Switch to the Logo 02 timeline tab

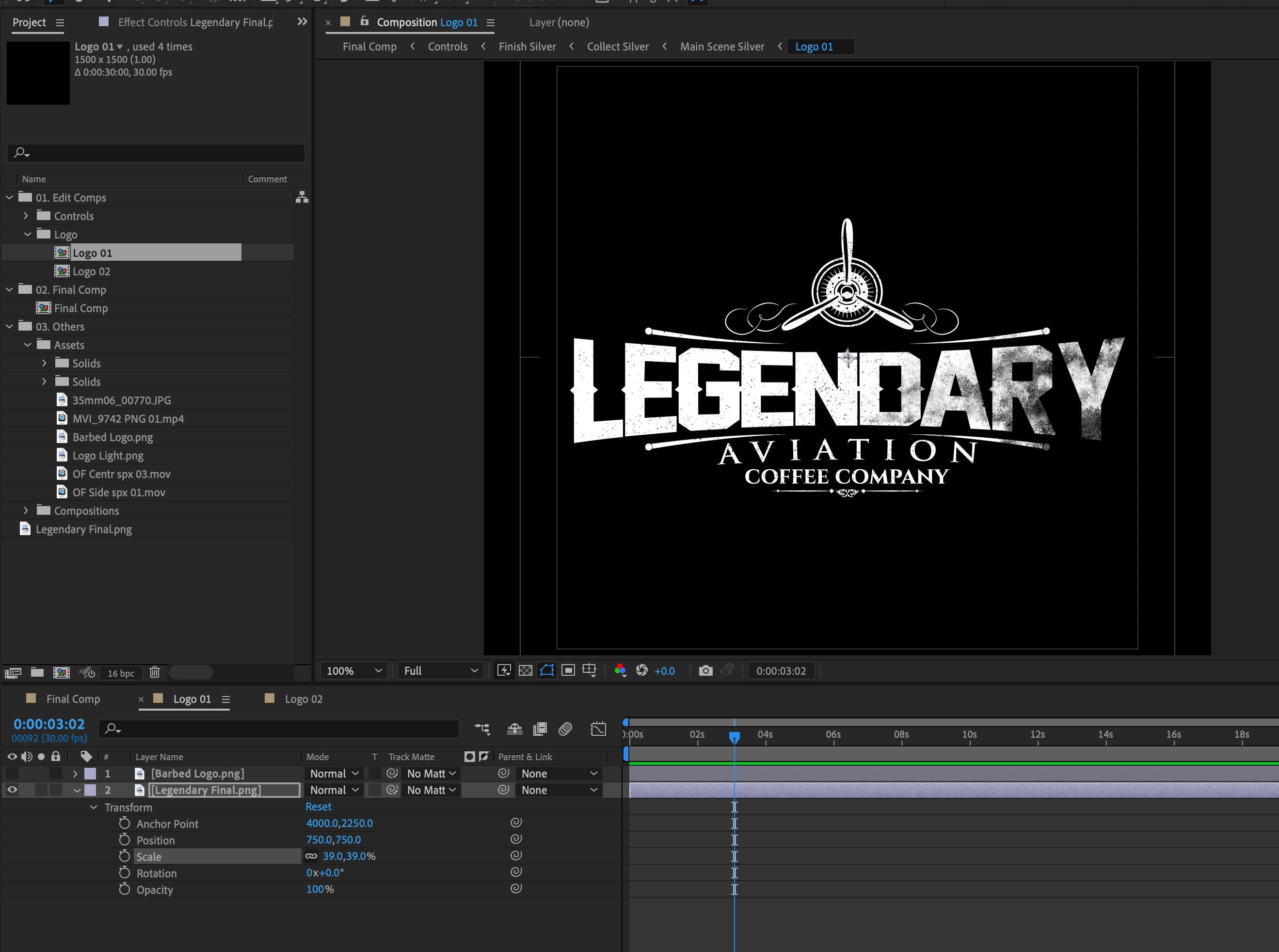click(304, 698)
